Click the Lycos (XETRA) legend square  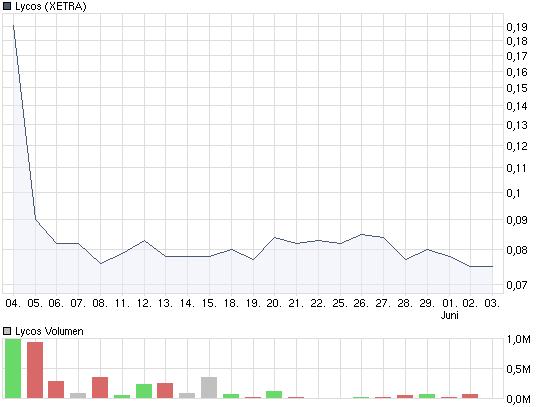7,7
